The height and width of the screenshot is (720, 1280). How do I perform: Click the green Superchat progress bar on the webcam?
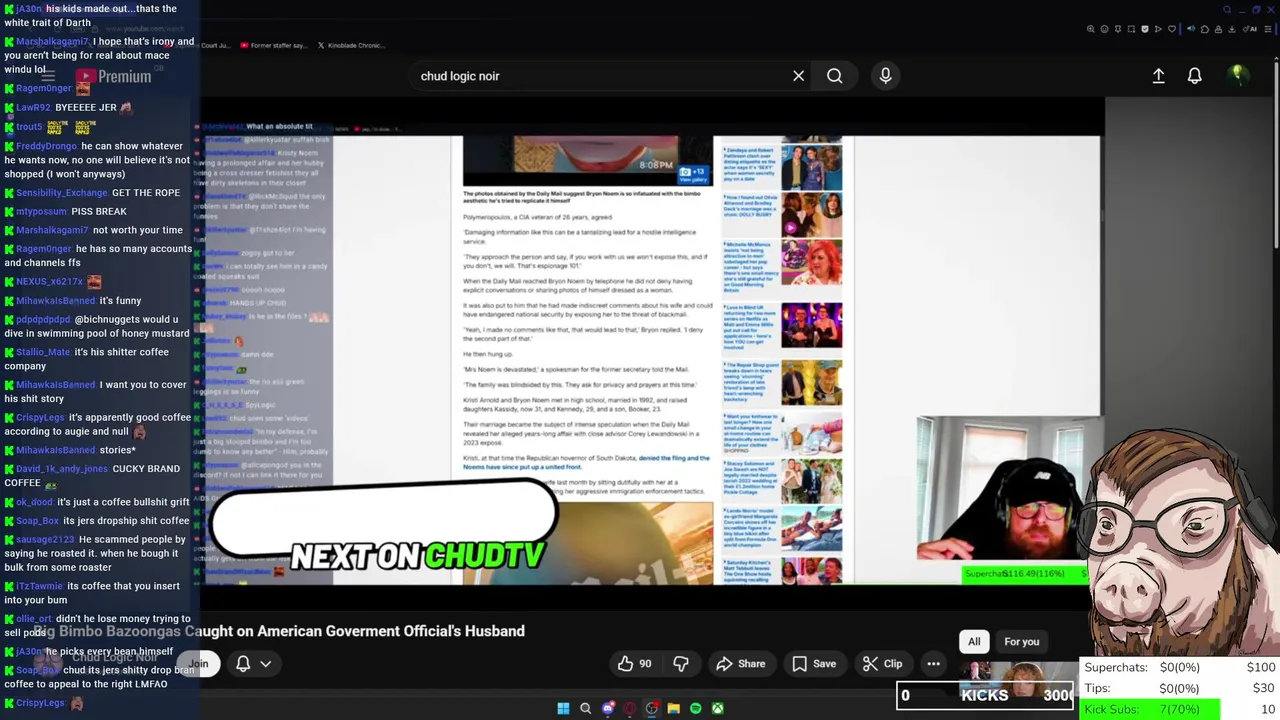coord(1024,574)
